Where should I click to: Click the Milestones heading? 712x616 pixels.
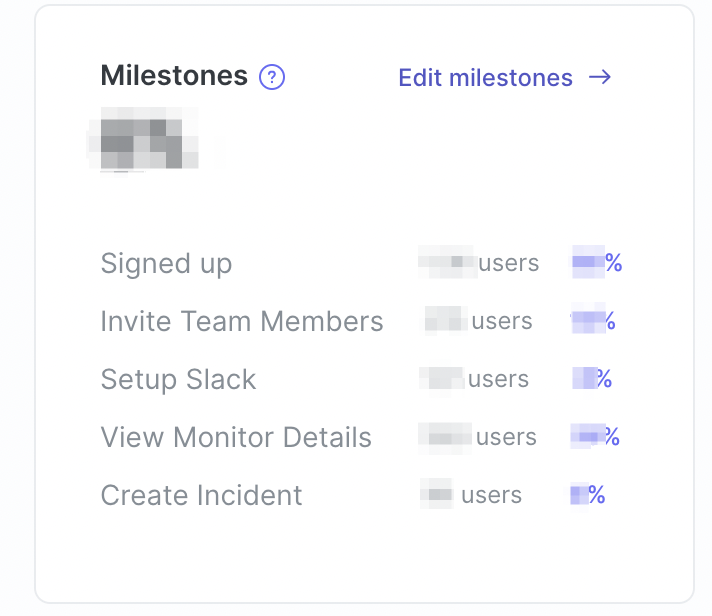click(x=174, y=75)
